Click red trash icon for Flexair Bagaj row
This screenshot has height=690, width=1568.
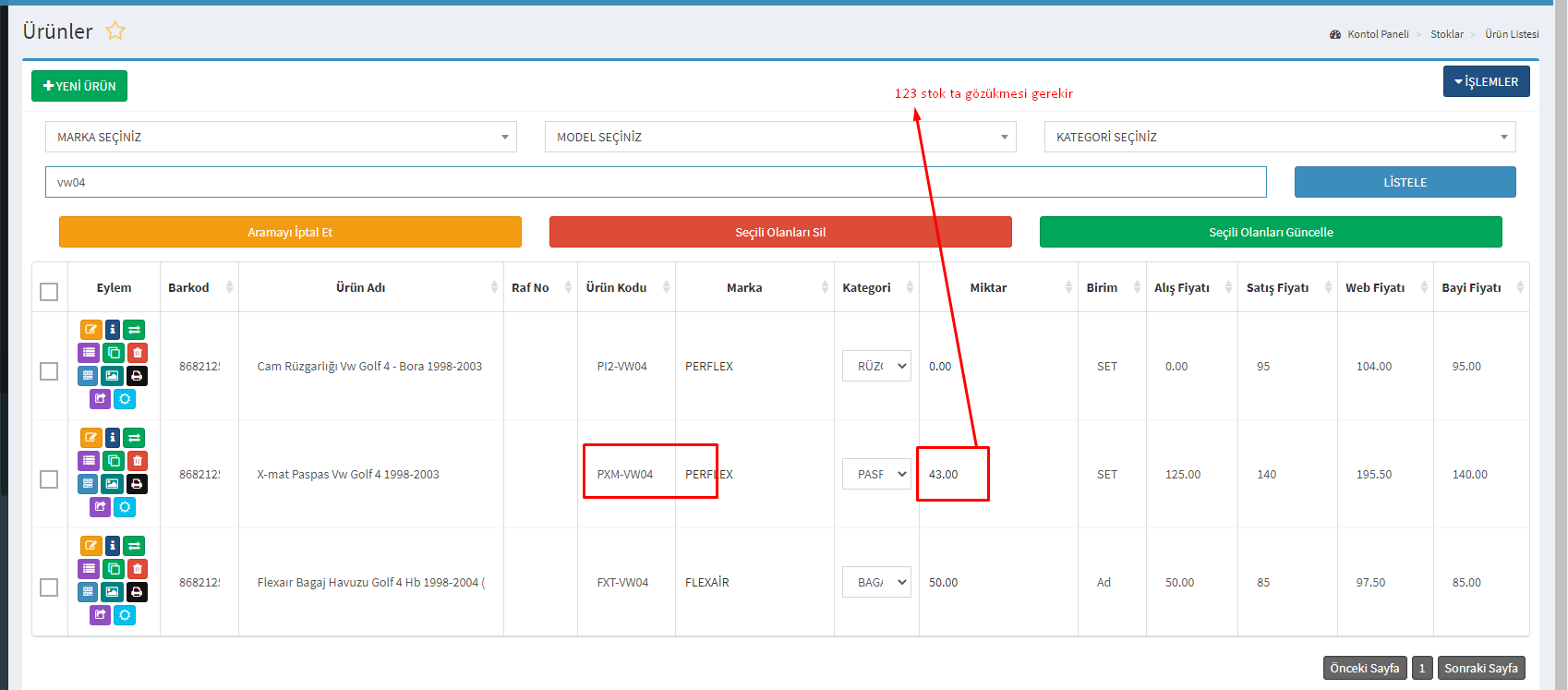click(137, 569)
